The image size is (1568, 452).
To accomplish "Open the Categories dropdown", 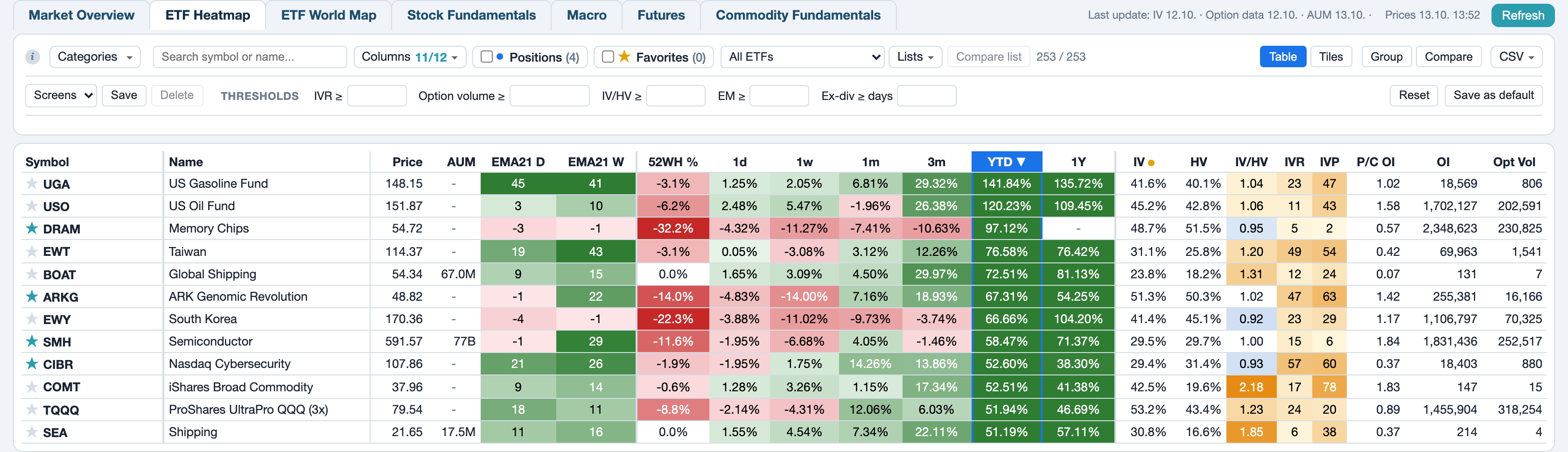I will click(95, 56).
